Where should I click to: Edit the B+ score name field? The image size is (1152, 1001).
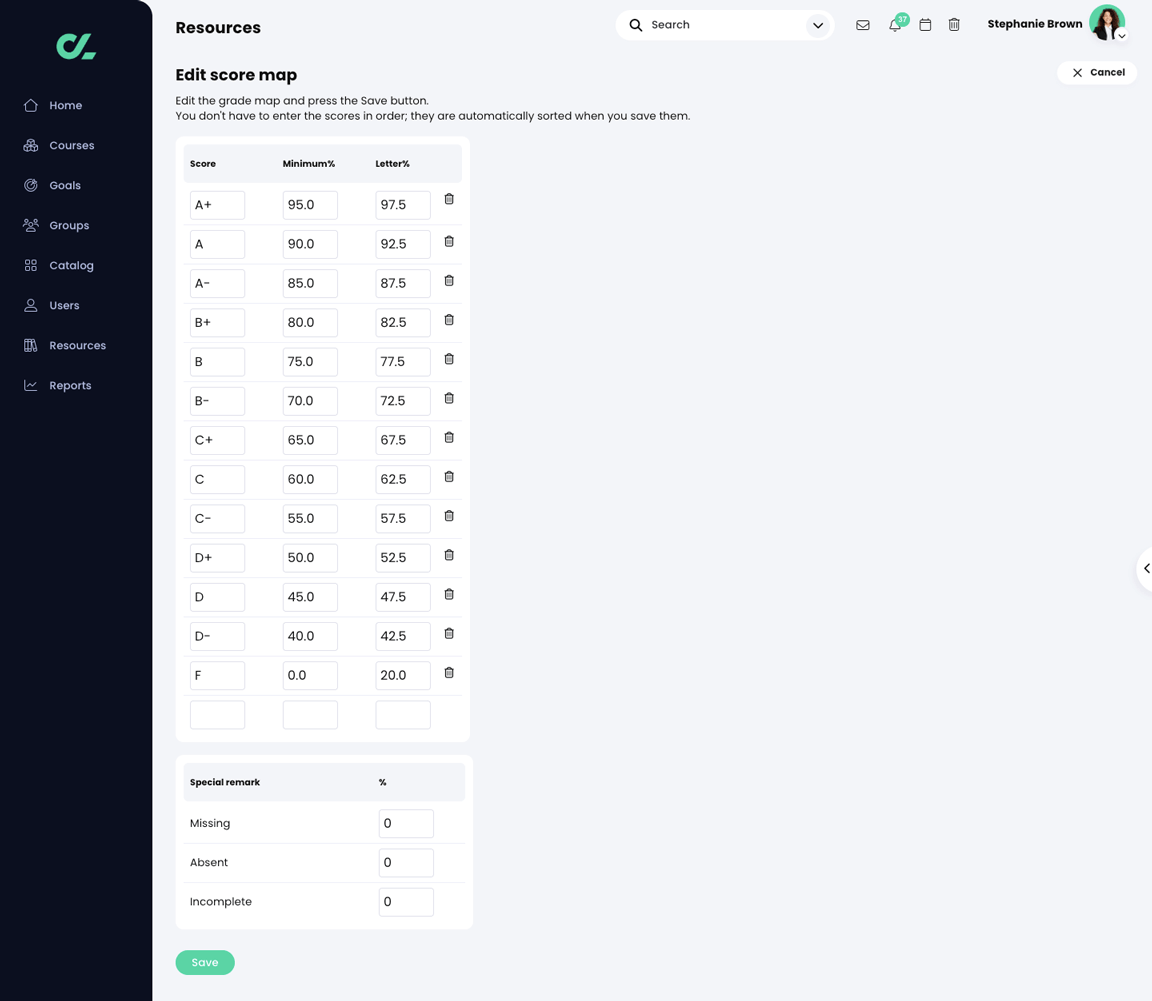(x=217, y=323)
